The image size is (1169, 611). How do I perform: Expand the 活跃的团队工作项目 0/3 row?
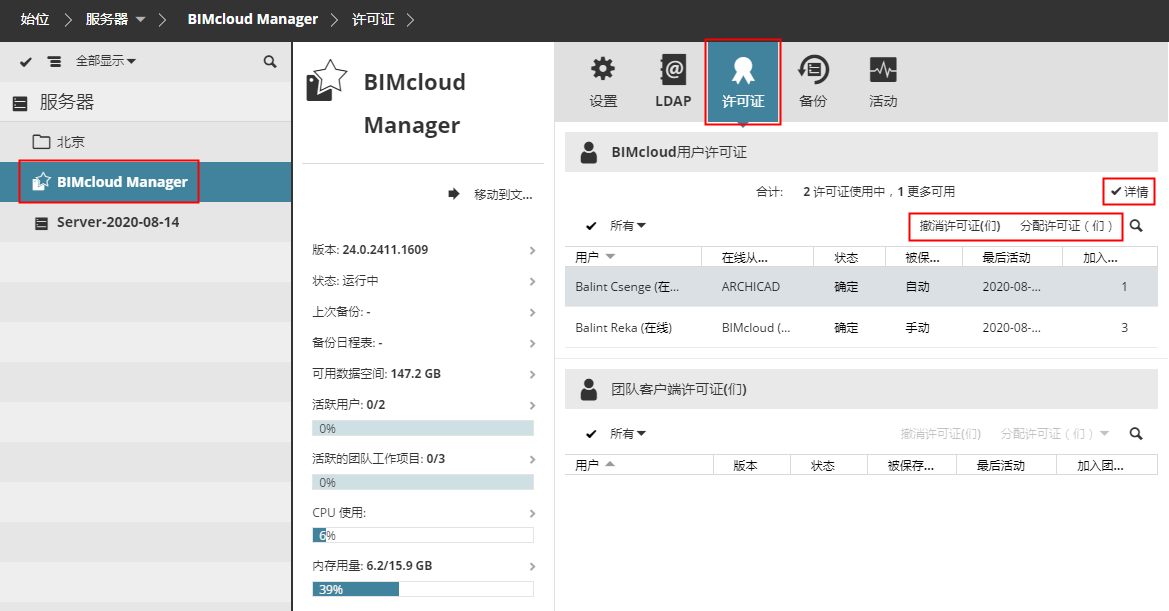coord(423,458)
